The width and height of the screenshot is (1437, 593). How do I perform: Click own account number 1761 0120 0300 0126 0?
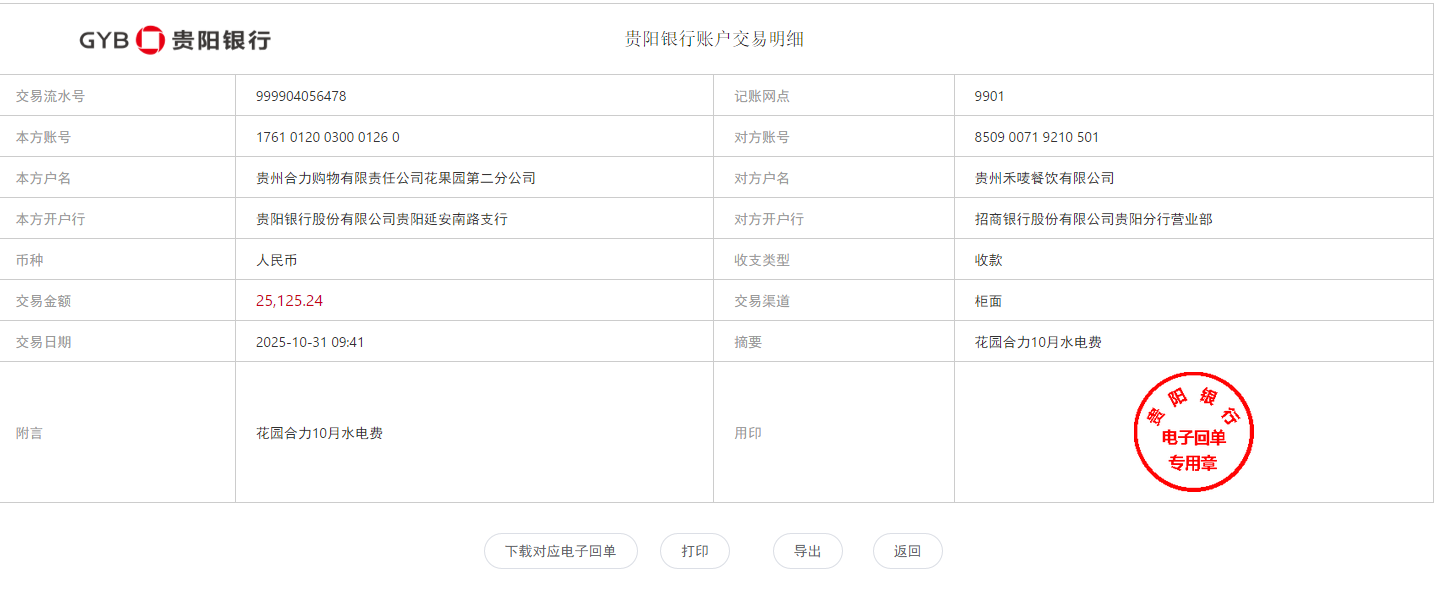(328, 137)
